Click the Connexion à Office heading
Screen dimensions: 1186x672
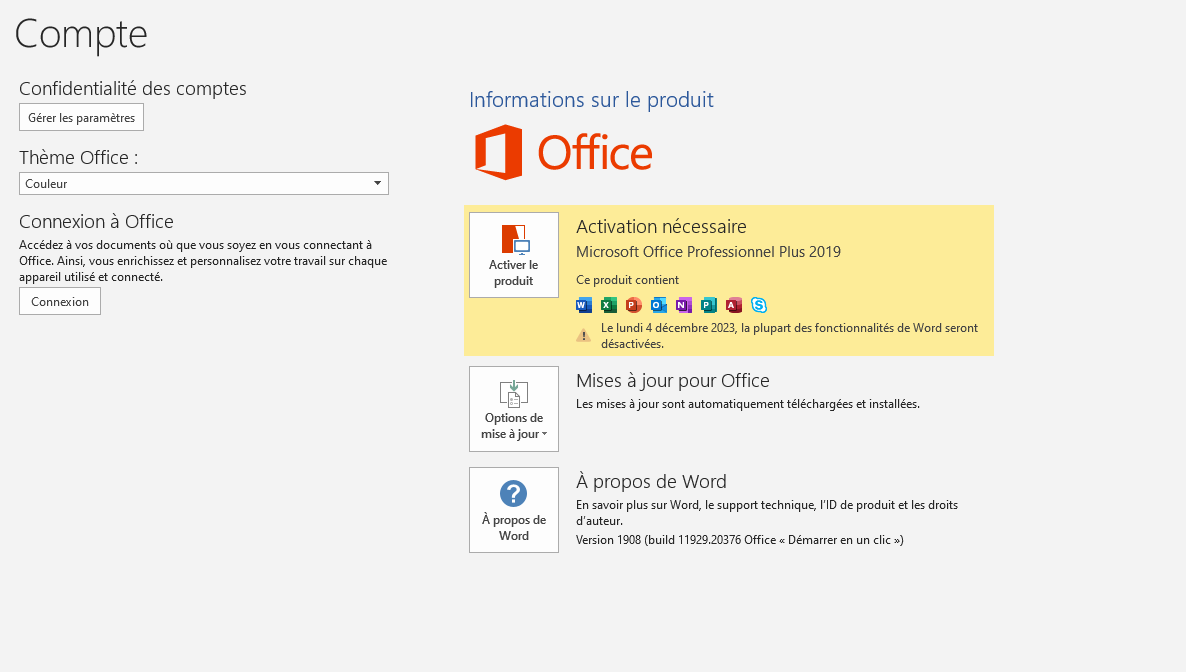tap(96, 221)
